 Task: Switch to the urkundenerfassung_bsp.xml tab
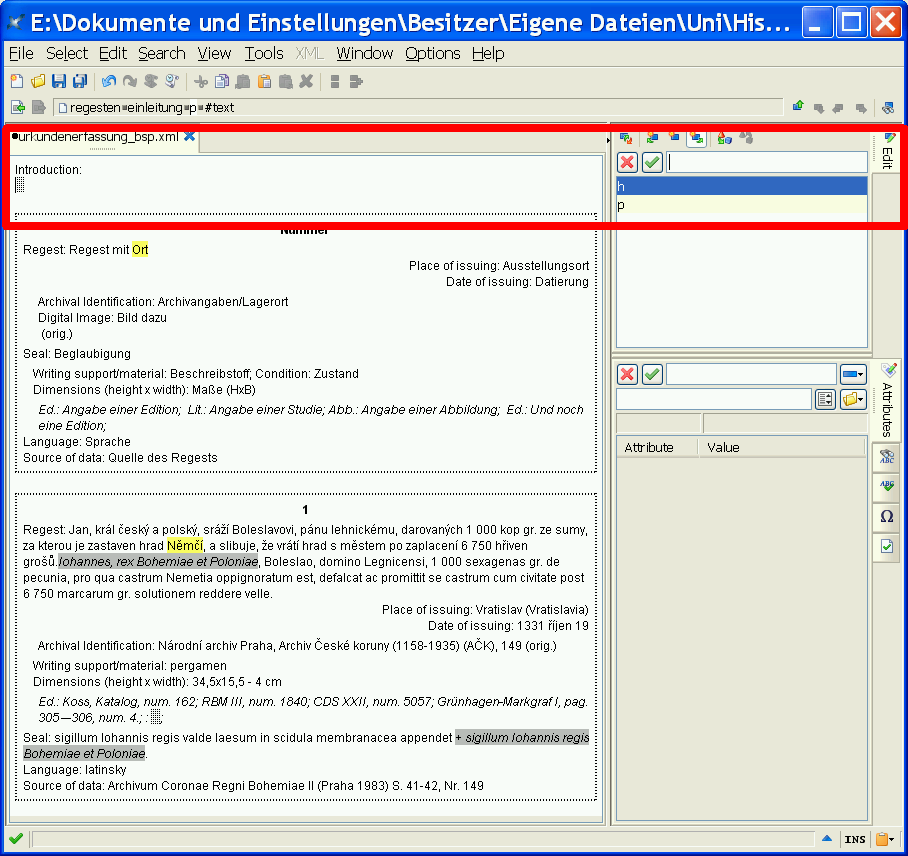pyautogui.click(x=97, y=137)
